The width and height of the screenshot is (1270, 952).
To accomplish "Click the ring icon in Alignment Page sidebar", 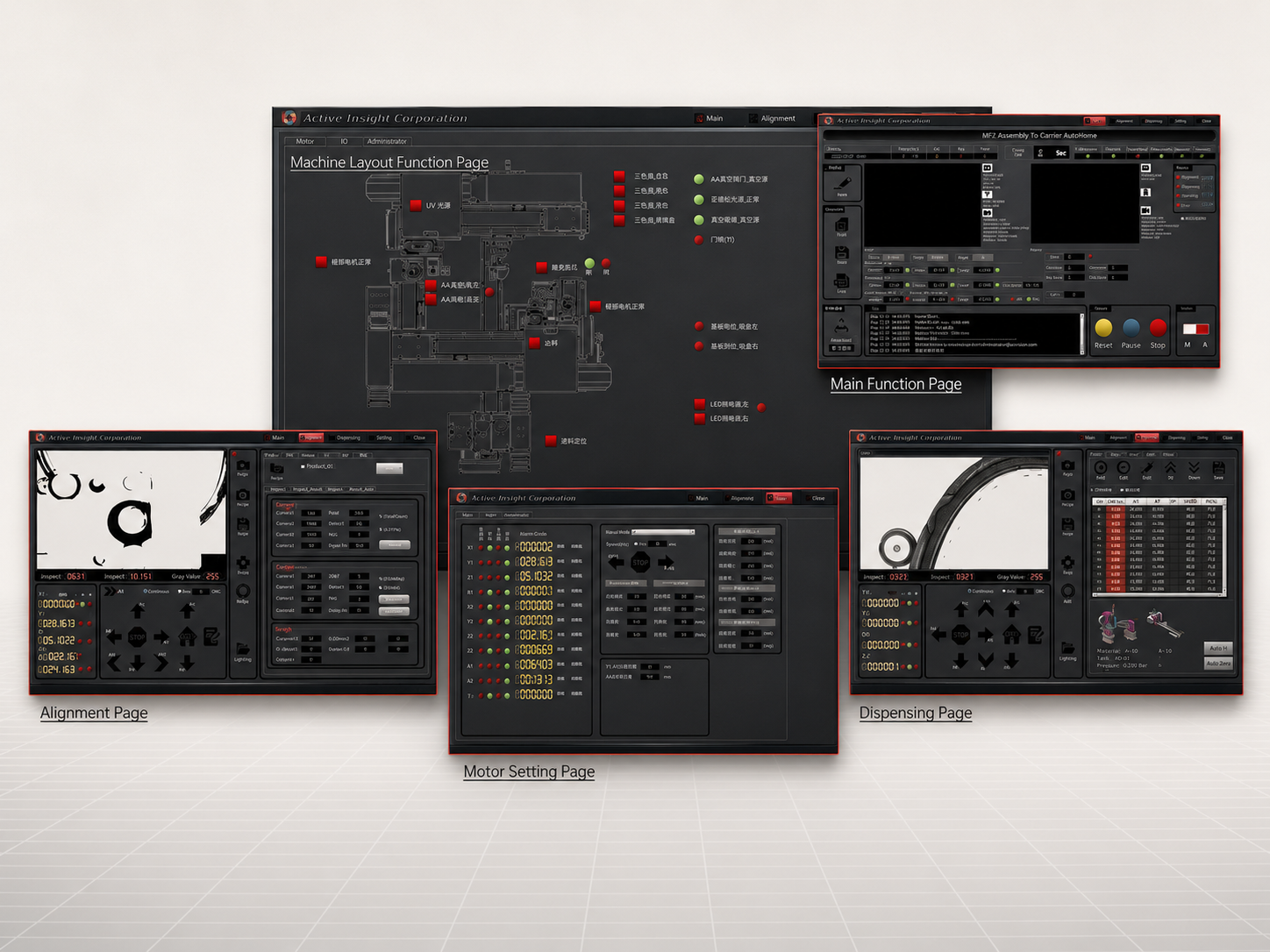I will (243, 592).
